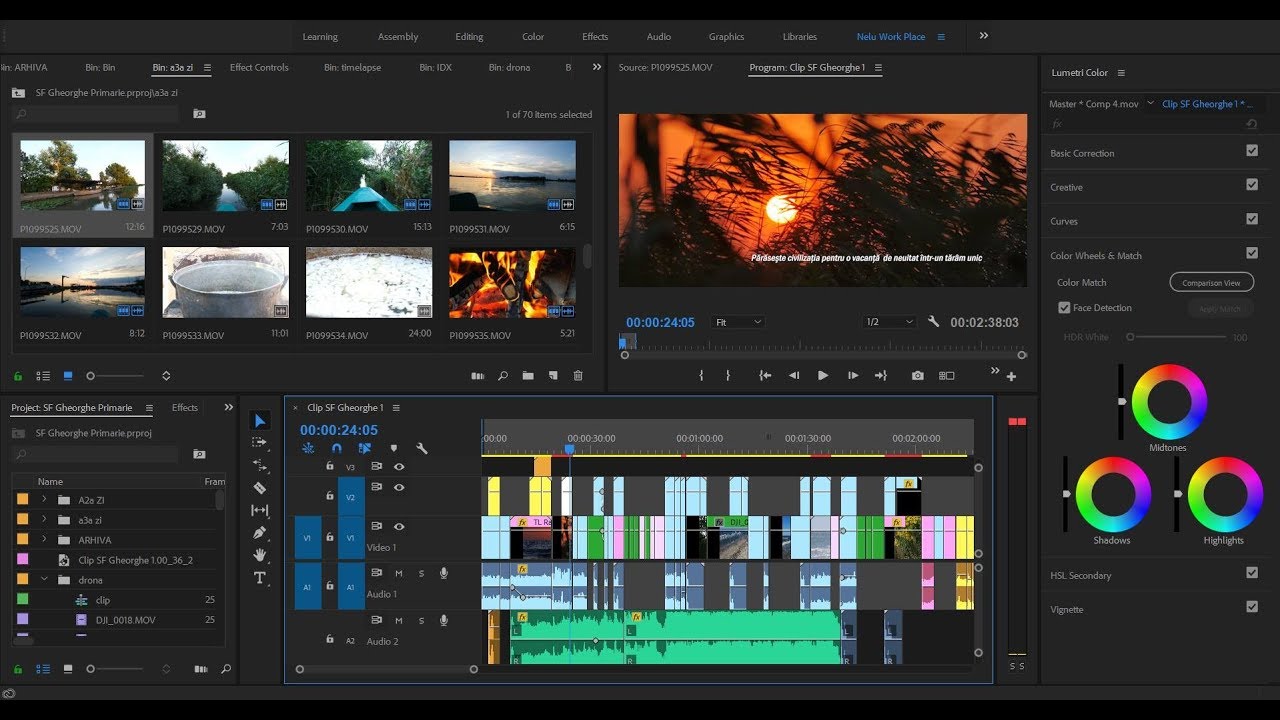Open the Fit zoom level dropdown
This screenshot has height=720, width=1280.
pyautogui.click(x=738, y=322)
